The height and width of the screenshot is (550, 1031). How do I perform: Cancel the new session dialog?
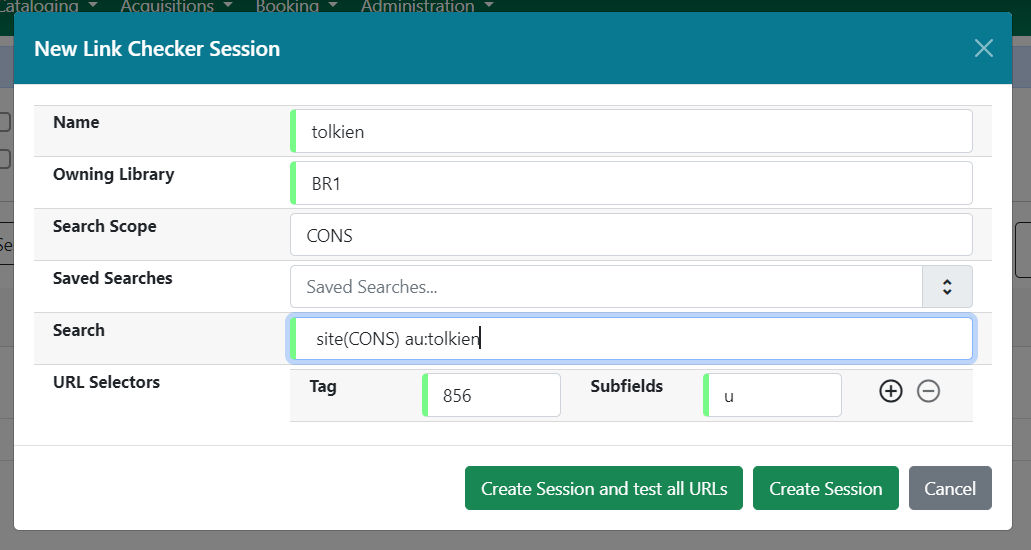coord(950,488)
